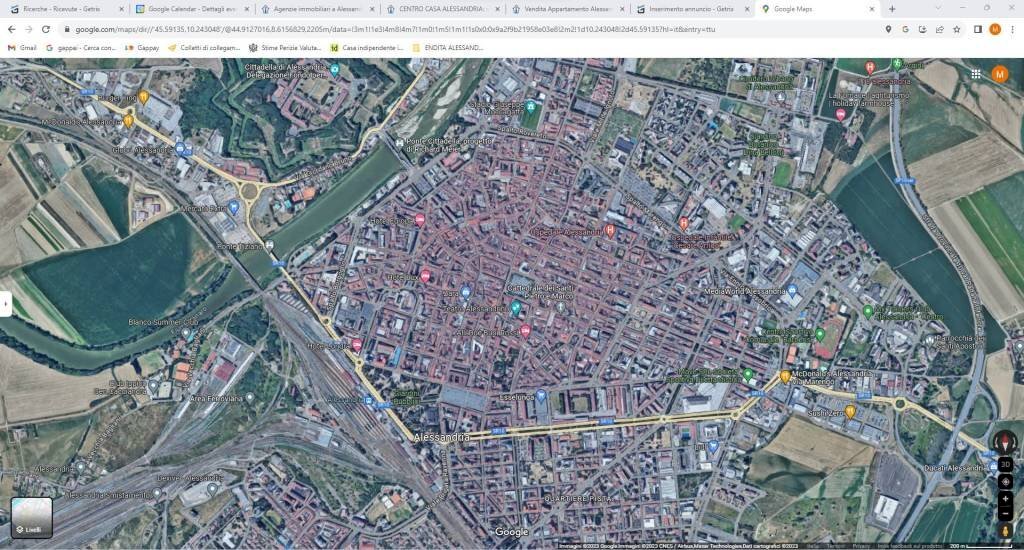Click the Ponte Cittadella landmark marker
The image size is (1024, 550).
pos(399,143)
